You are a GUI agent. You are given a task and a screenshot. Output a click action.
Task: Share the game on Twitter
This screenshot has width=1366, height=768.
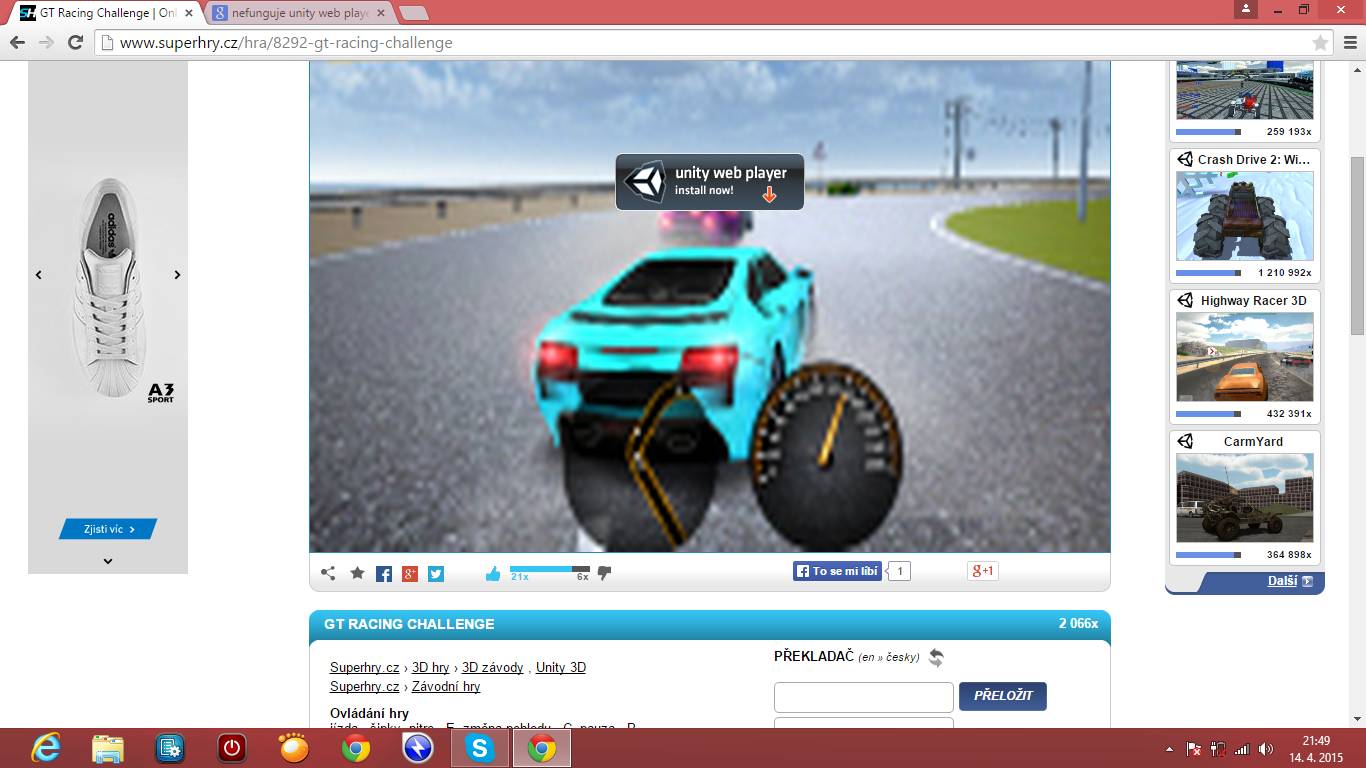(436, 573)
